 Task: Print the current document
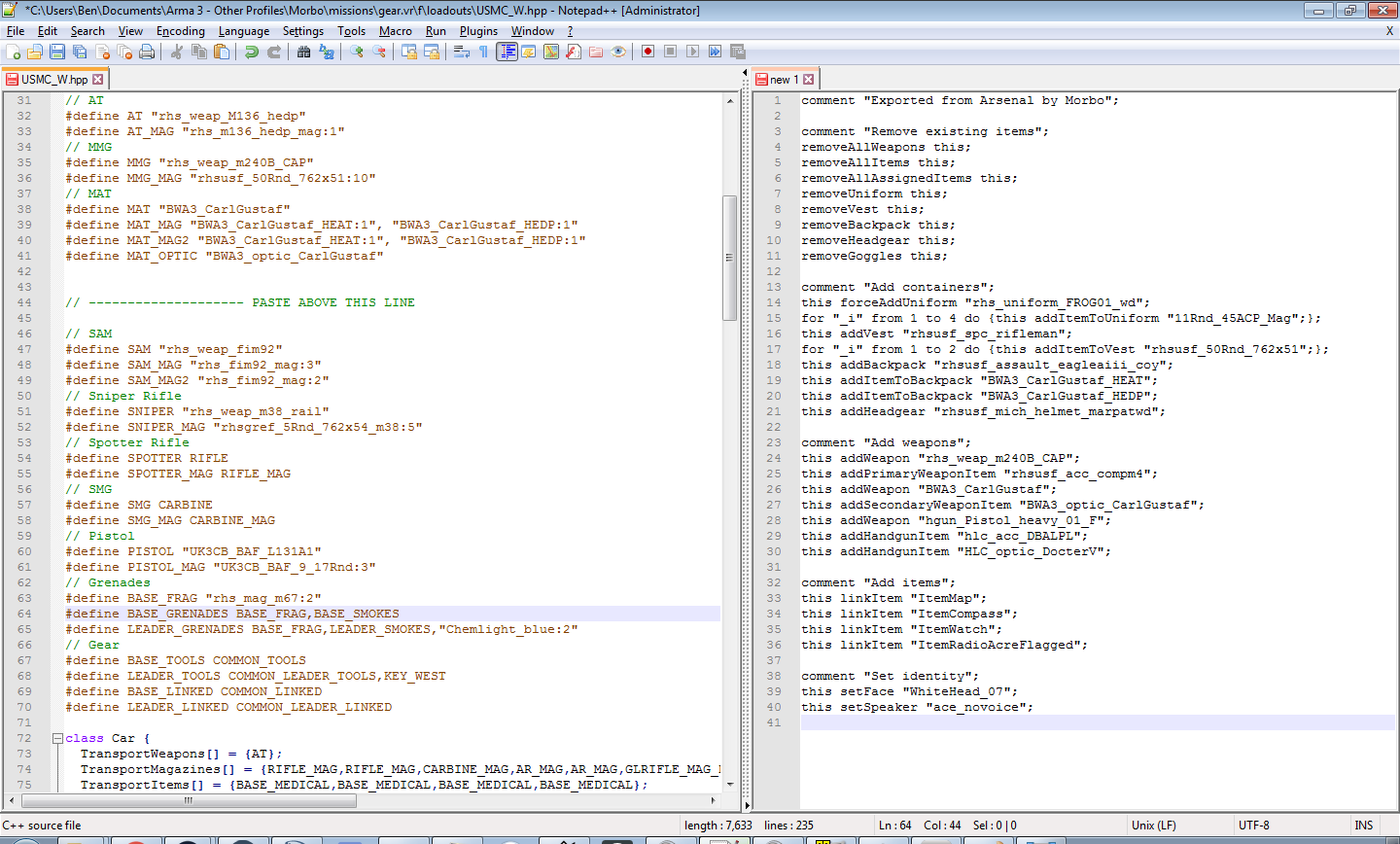pyautogui.click(x=146, y=52)
